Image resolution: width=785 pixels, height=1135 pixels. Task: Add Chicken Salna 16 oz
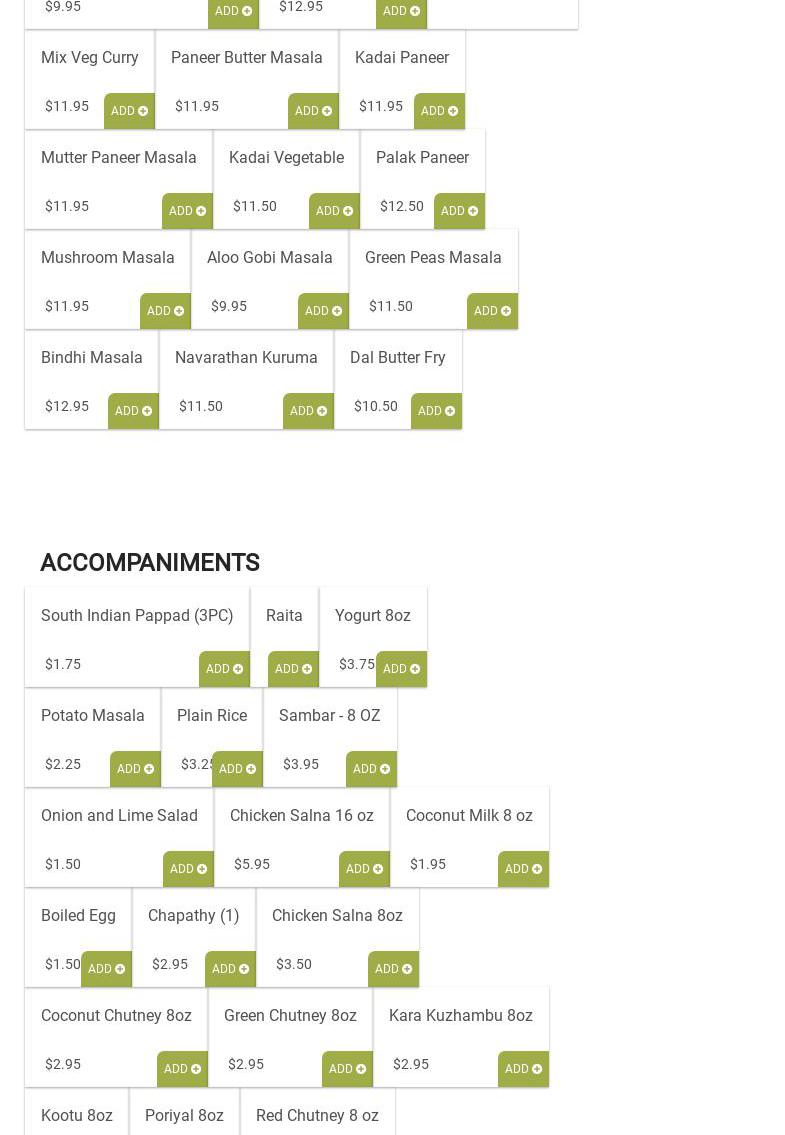click(364, 869)
